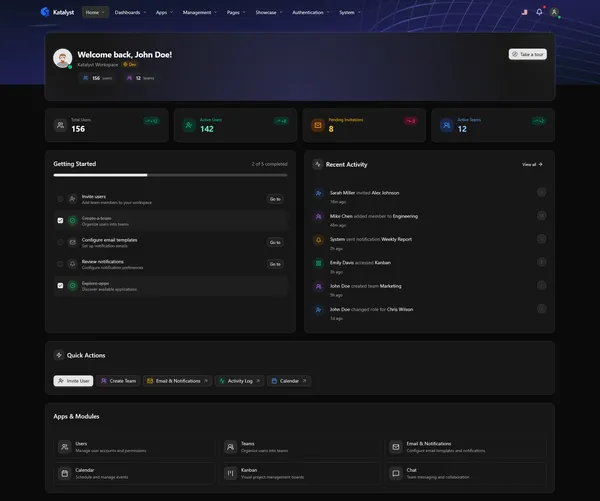Click the Active Users card icon

(x=189, y=125)
